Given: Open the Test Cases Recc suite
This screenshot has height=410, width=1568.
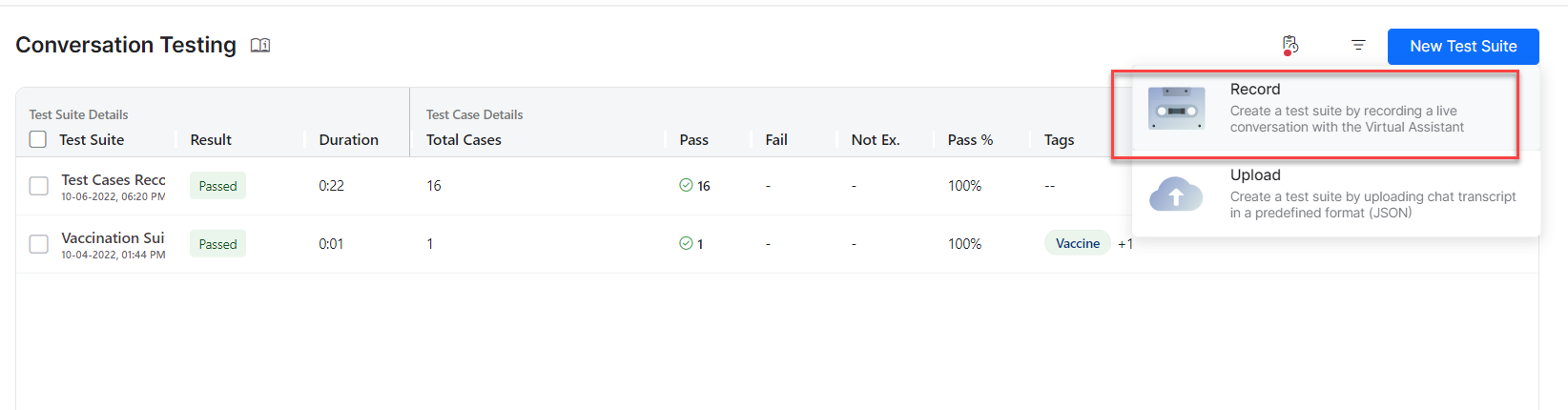Looking at the screenshot, I should coord(113,180).
